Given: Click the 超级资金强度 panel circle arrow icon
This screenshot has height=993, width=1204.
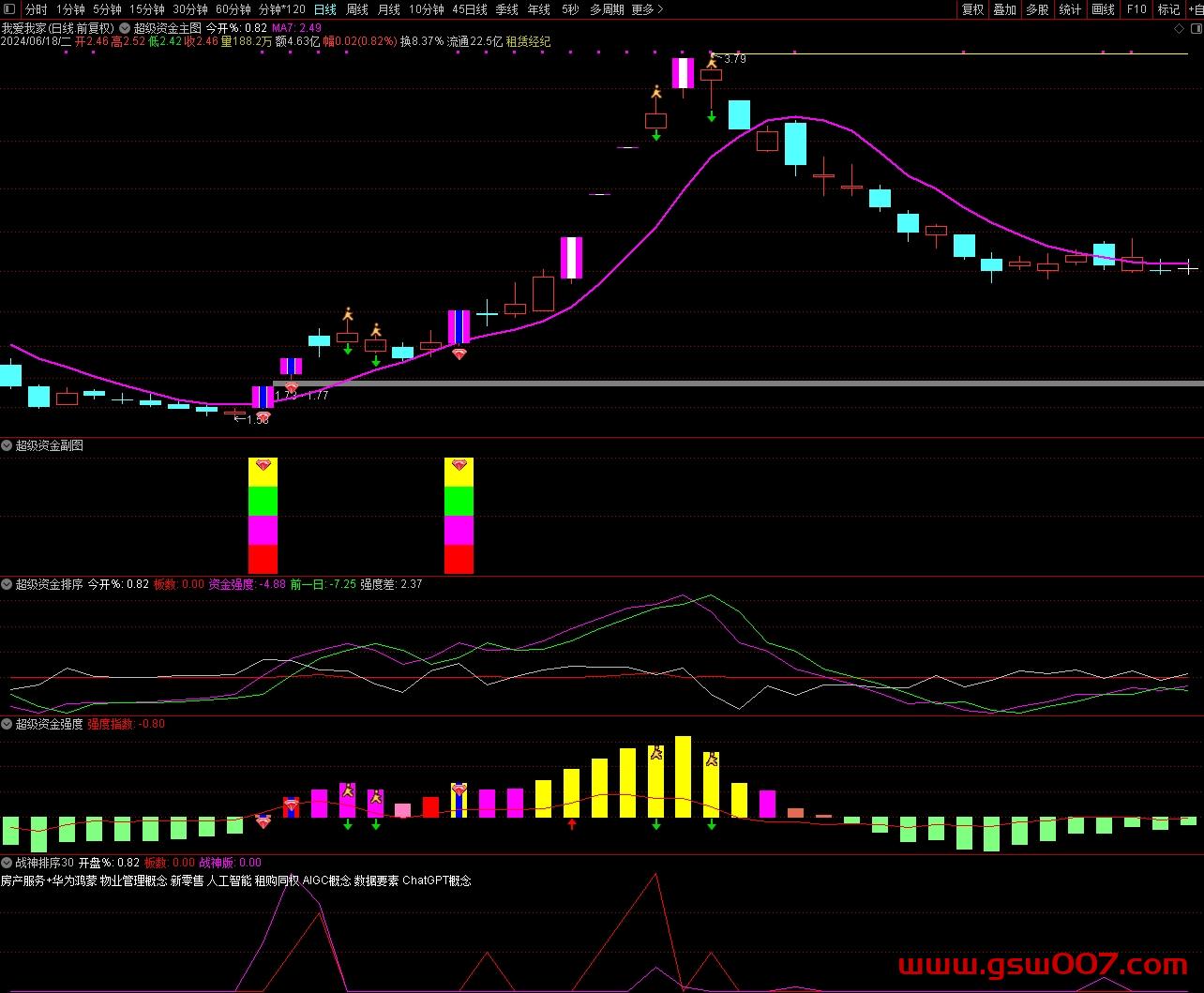Looking at the screenshot, I should pos(8,724).
